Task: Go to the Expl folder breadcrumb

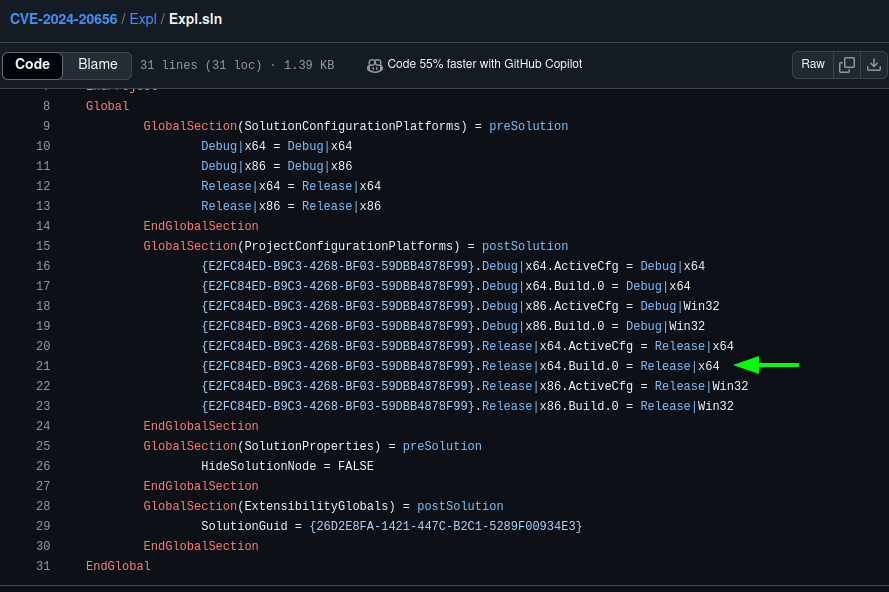Action: point(142,19)
